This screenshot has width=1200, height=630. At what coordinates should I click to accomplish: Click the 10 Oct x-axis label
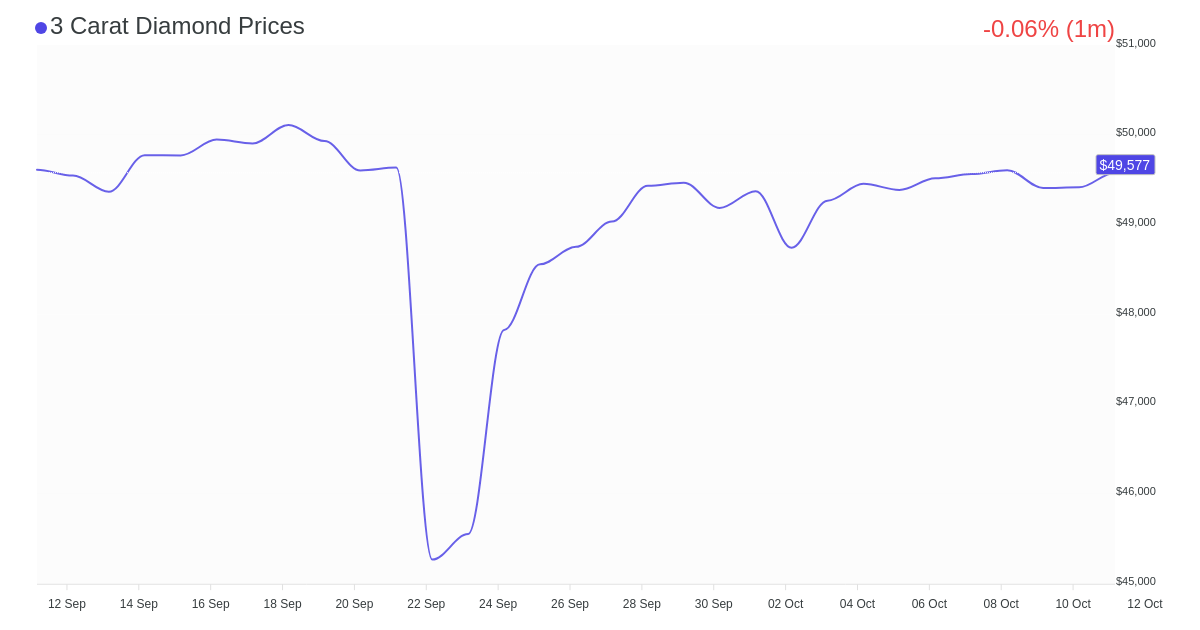click(1073, 604)
